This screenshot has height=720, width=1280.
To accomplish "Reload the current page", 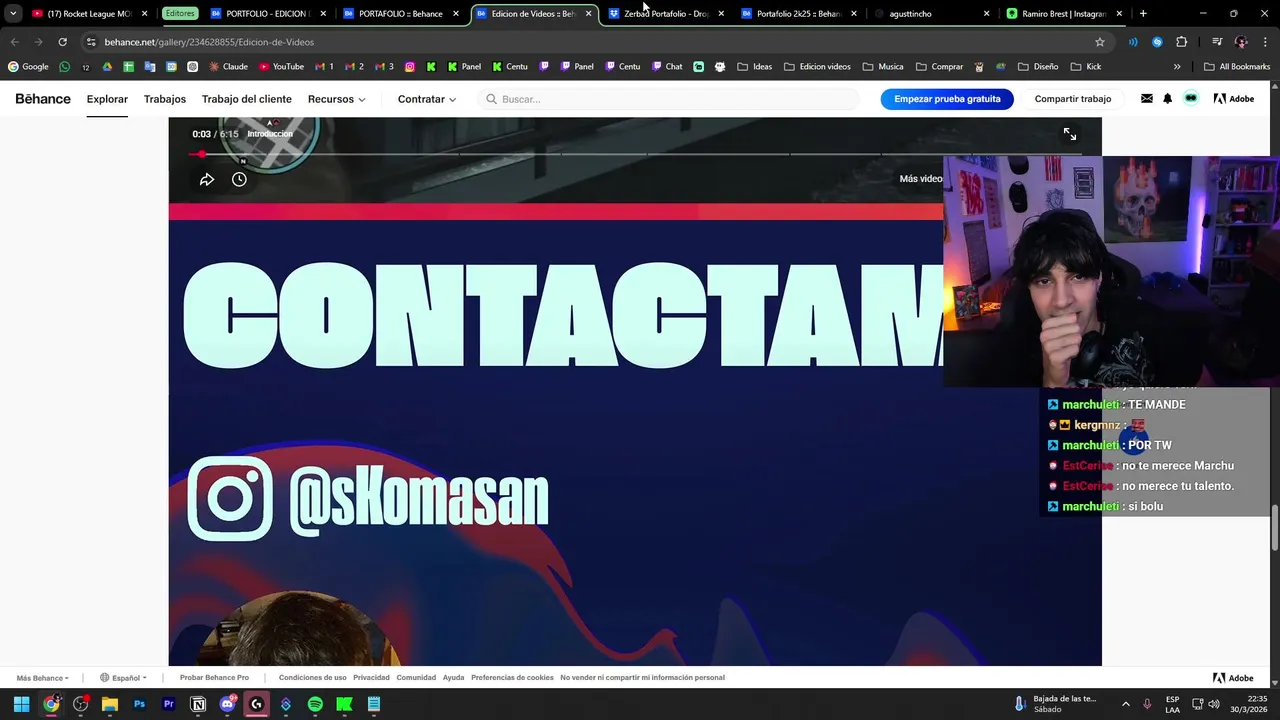I will coord(62,42).
